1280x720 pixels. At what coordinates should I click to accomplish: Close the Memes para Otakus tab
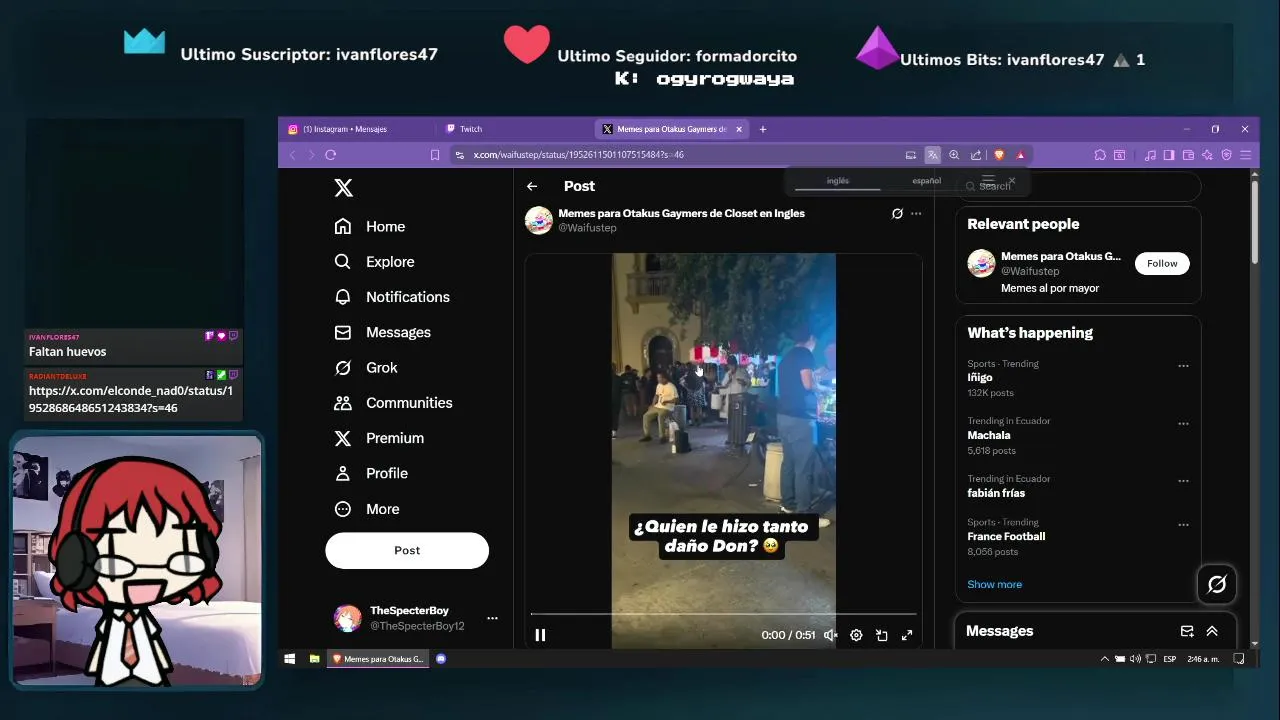click(x=739, y=129)
